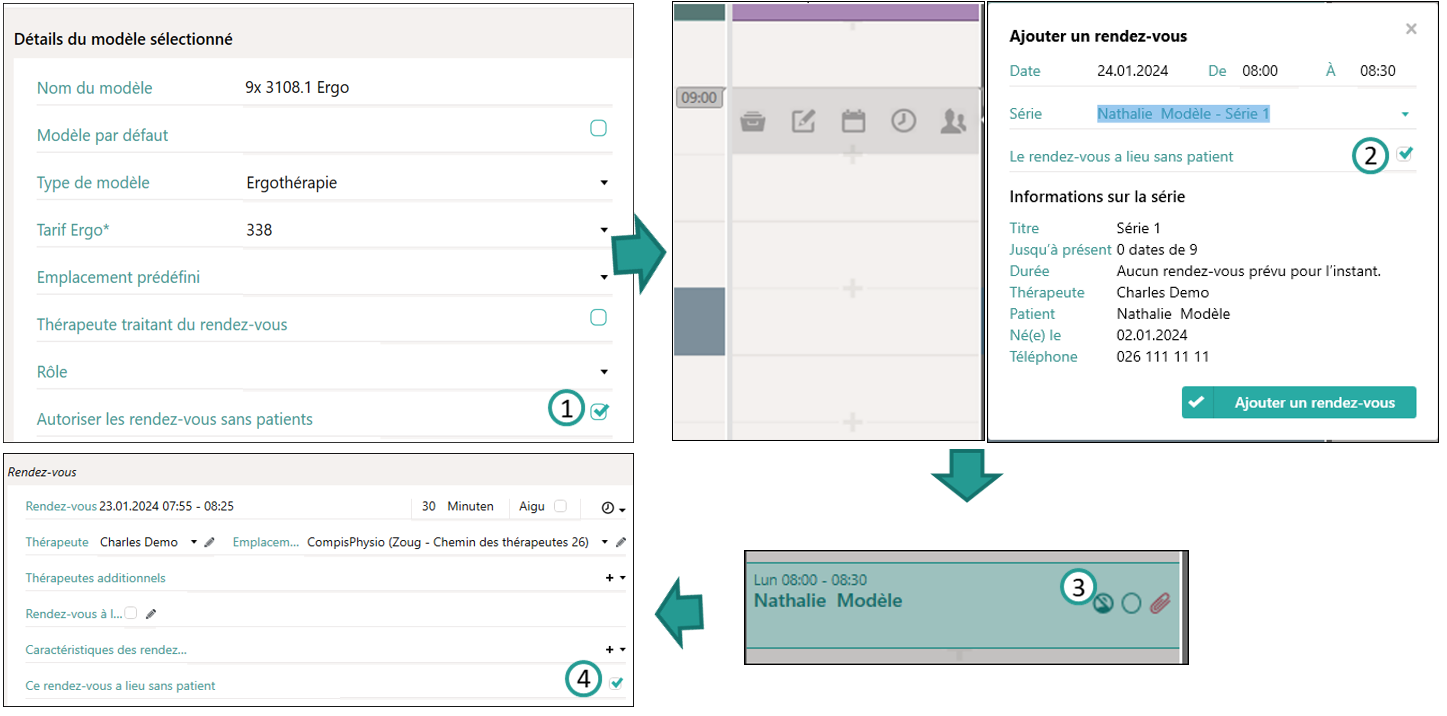Click the calendar icon in the slot toolbar
The width and height of the screenshot is (1447, 716).
pos(853,122)
